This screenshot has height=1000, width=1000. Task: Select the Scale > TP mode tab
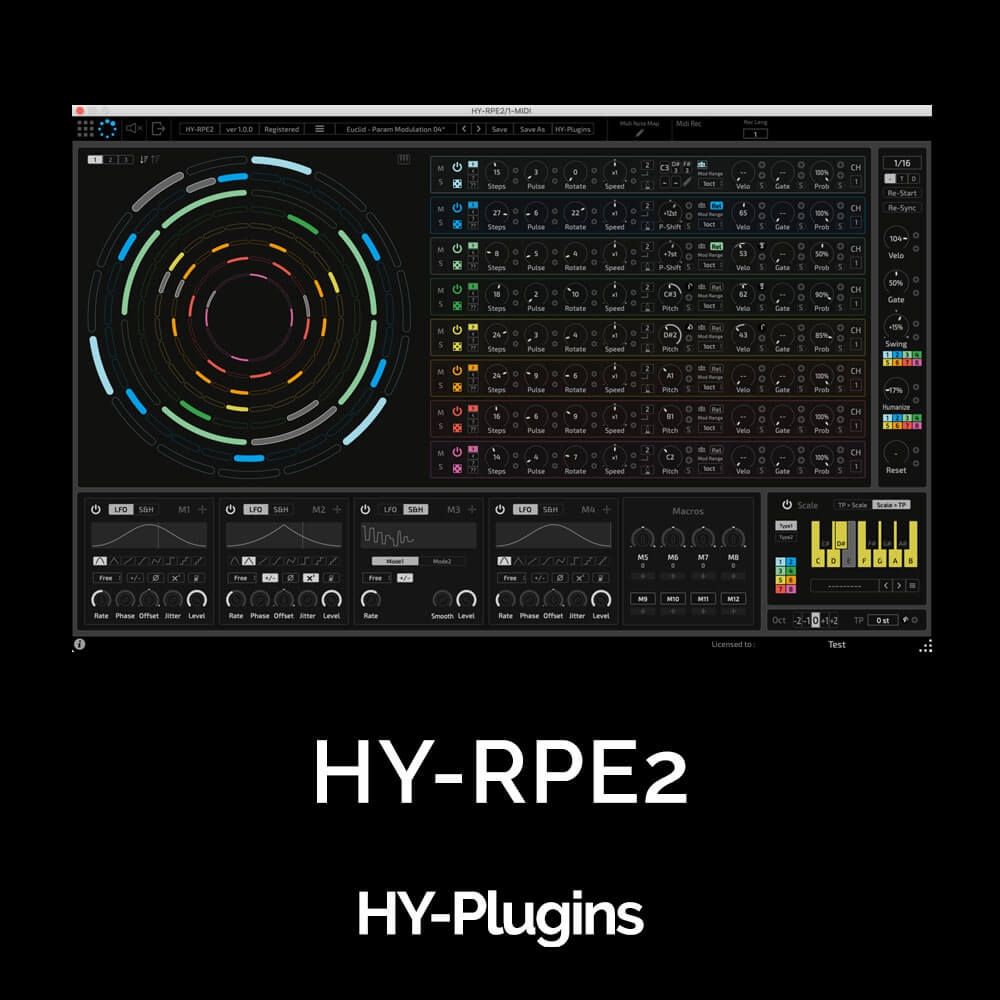(891, 505)
